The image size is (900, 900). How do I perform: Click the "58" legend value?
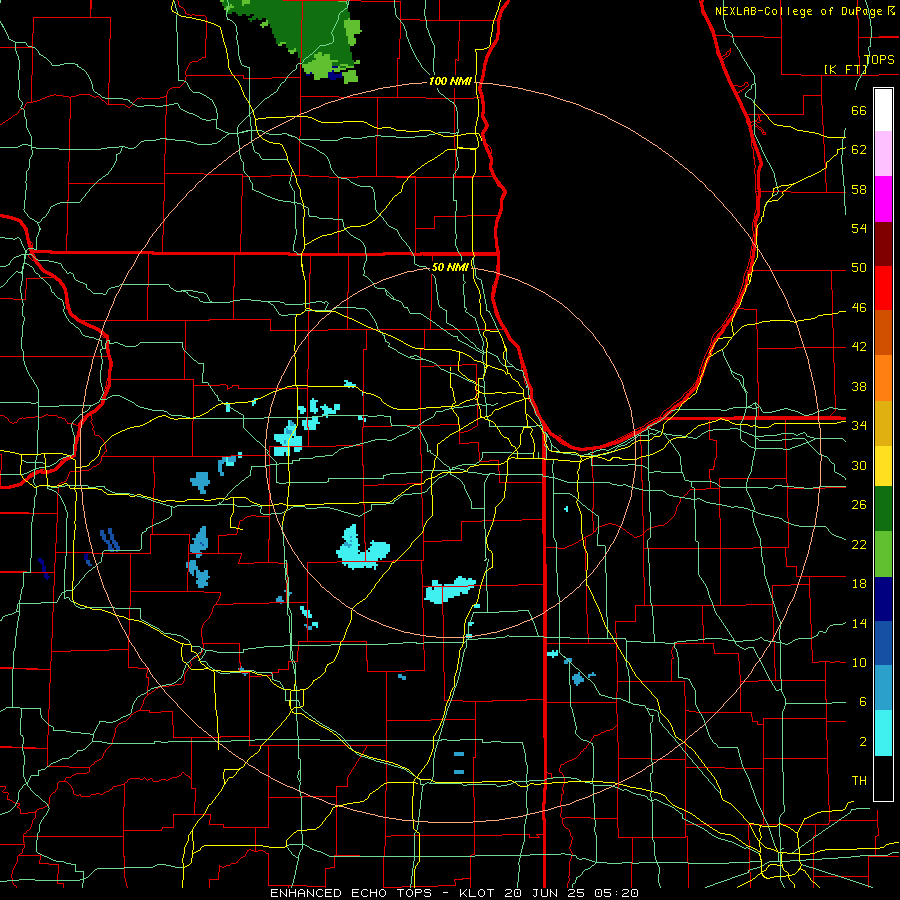(859, 189)
